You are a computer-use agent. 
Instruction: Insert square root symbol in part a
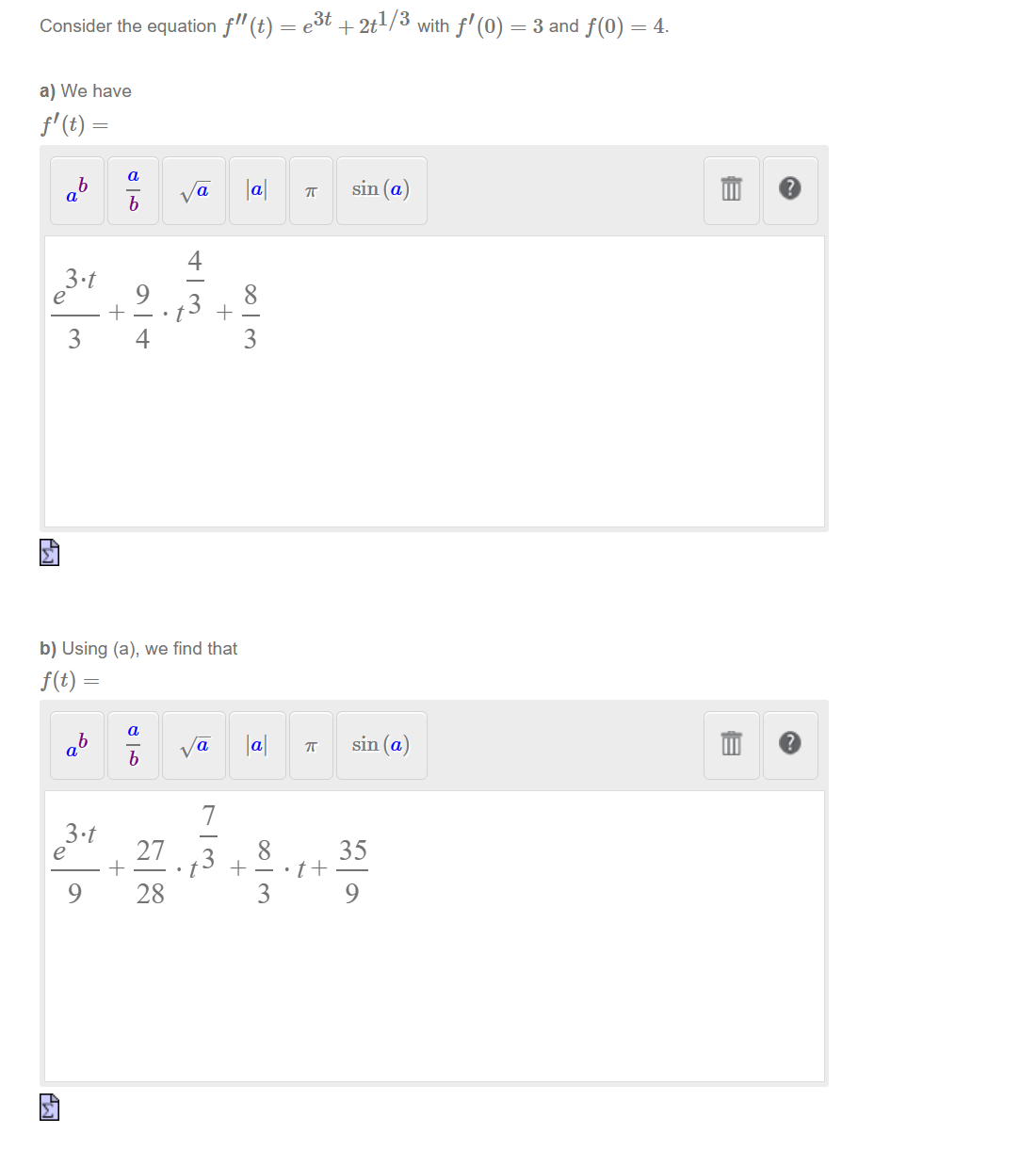click(193, 190)
